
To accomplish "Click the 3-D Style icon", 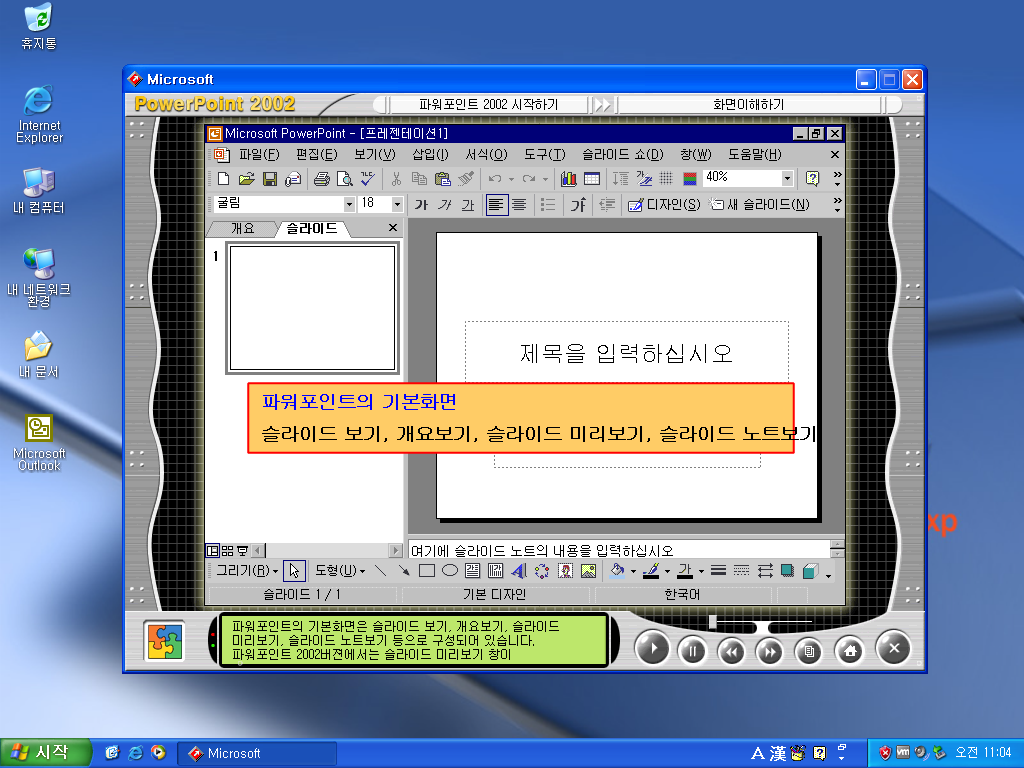I will click(810, 571).
